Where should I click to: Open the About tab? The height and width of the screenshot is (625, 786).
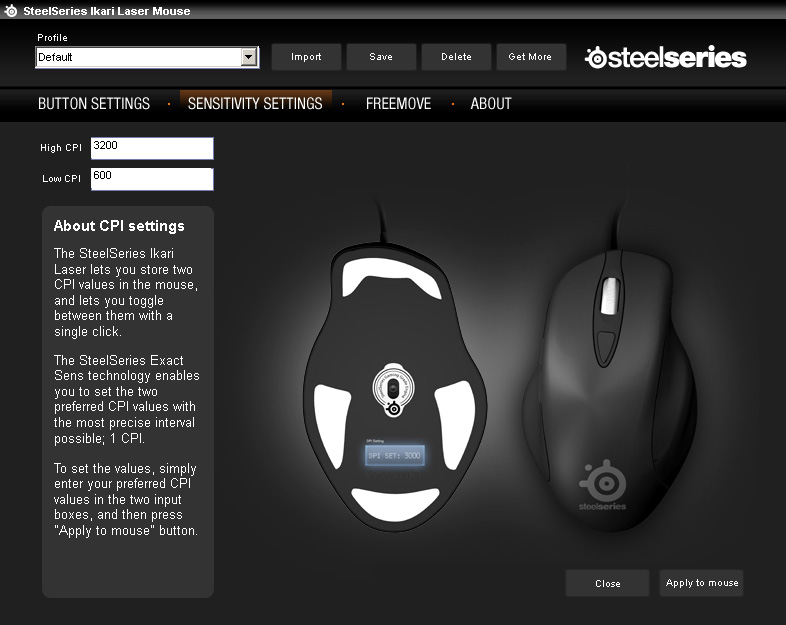491,104
